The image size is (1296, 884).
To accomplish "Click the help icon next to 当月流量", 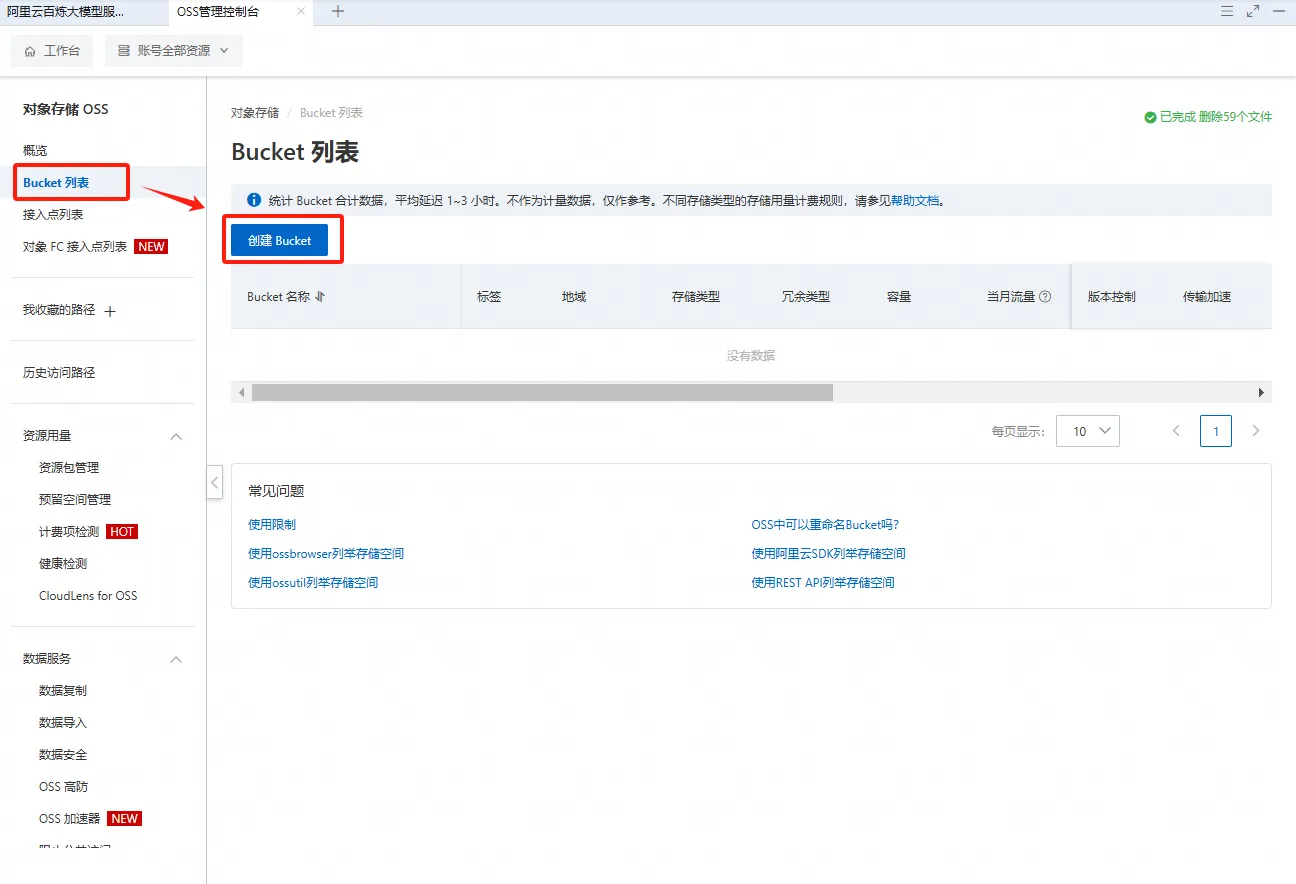I will coord(1045,297).
